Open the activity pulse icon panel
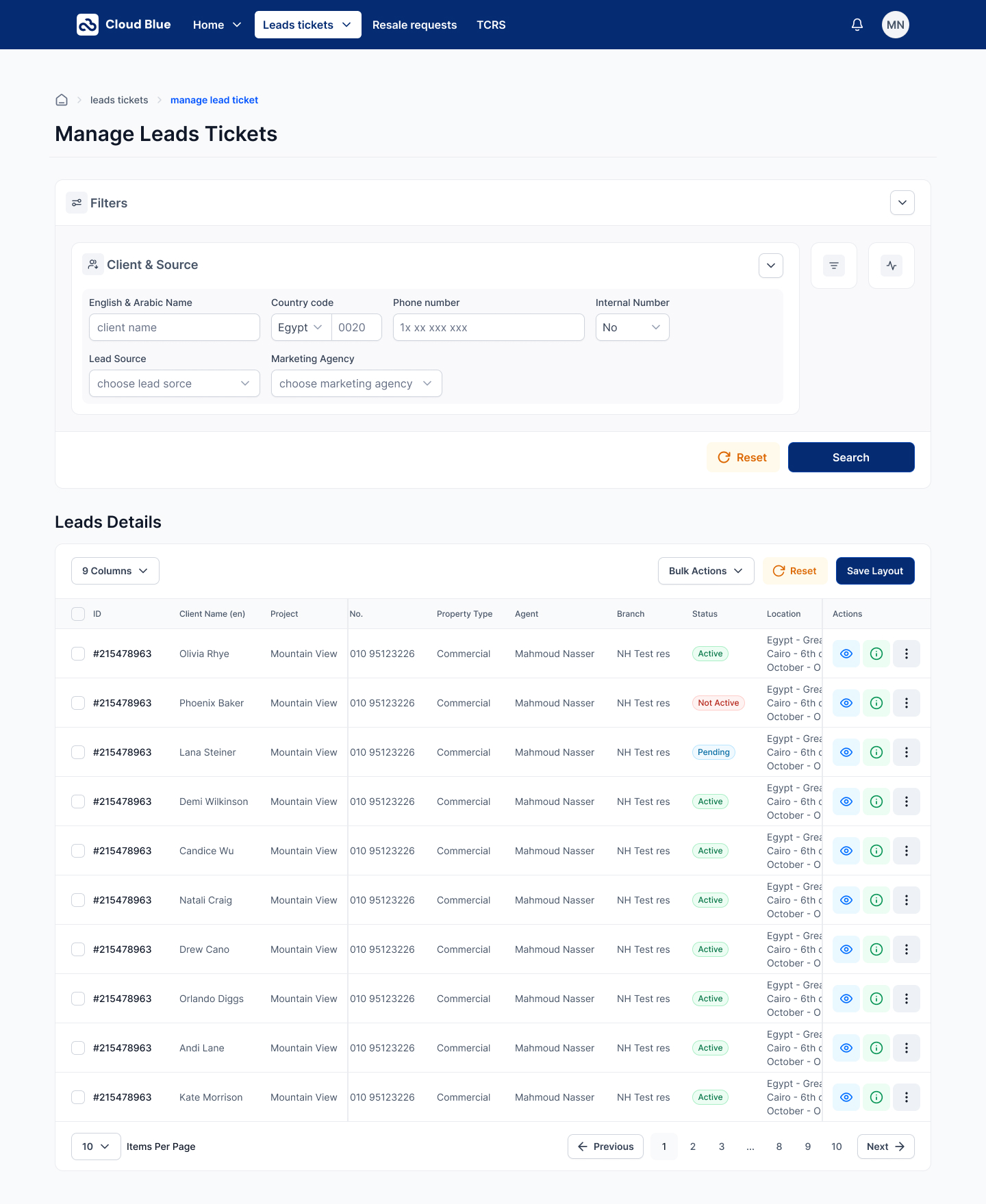The image size is (986, 1204). 892,266
